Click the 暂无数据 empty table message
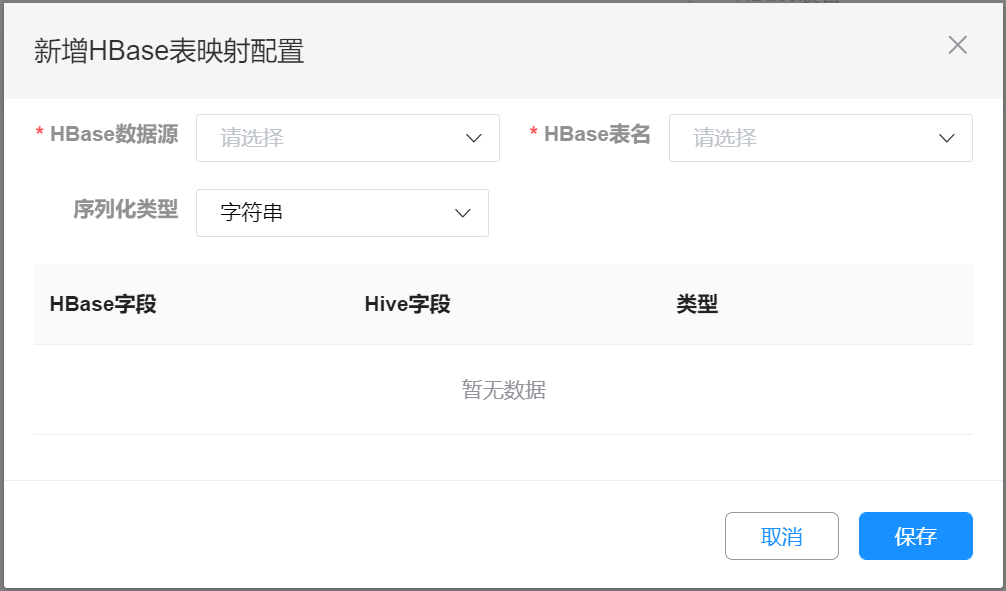 [503, 390]
